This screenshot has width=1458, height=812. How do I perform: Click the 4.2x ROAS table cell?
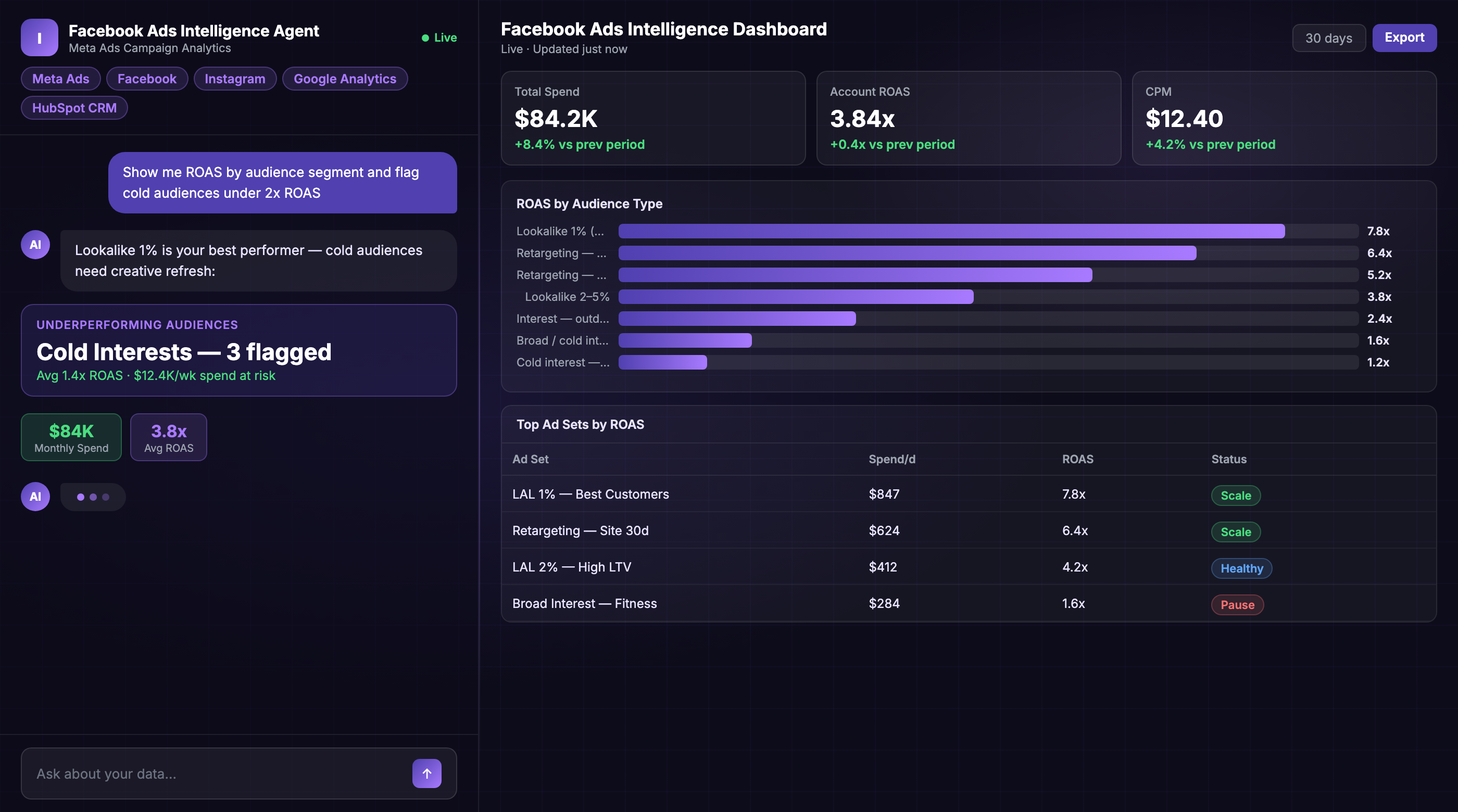(x=1075, y=567)
